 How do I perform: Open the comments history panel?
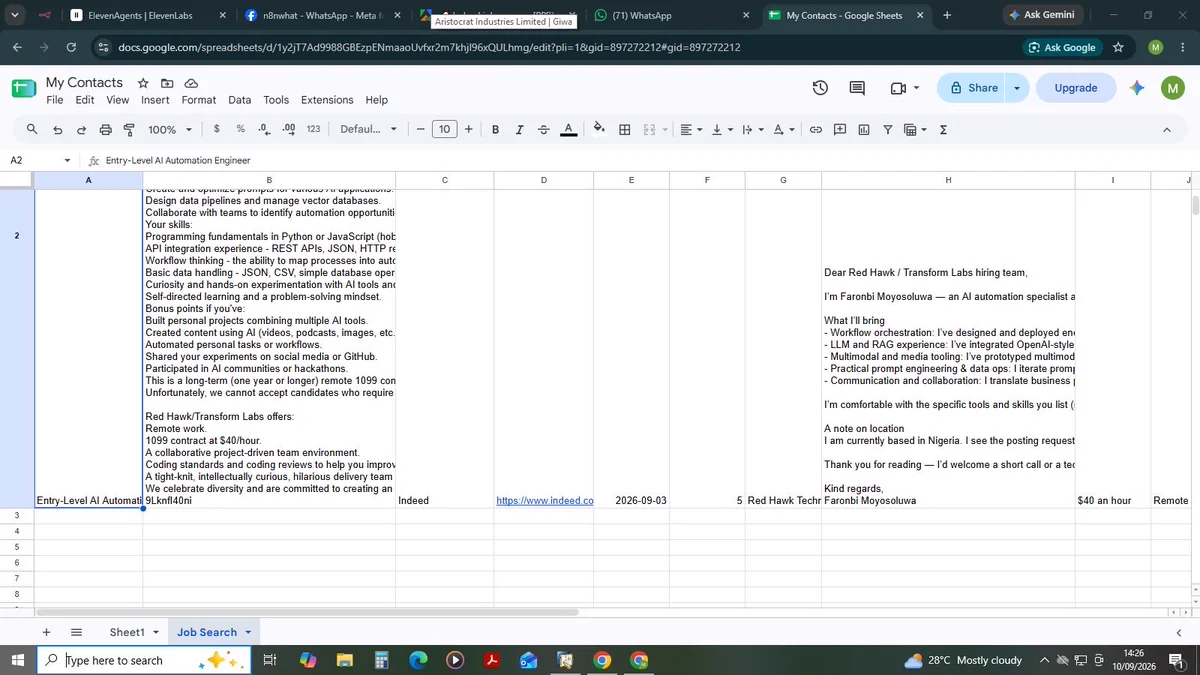tap(857, 88)
